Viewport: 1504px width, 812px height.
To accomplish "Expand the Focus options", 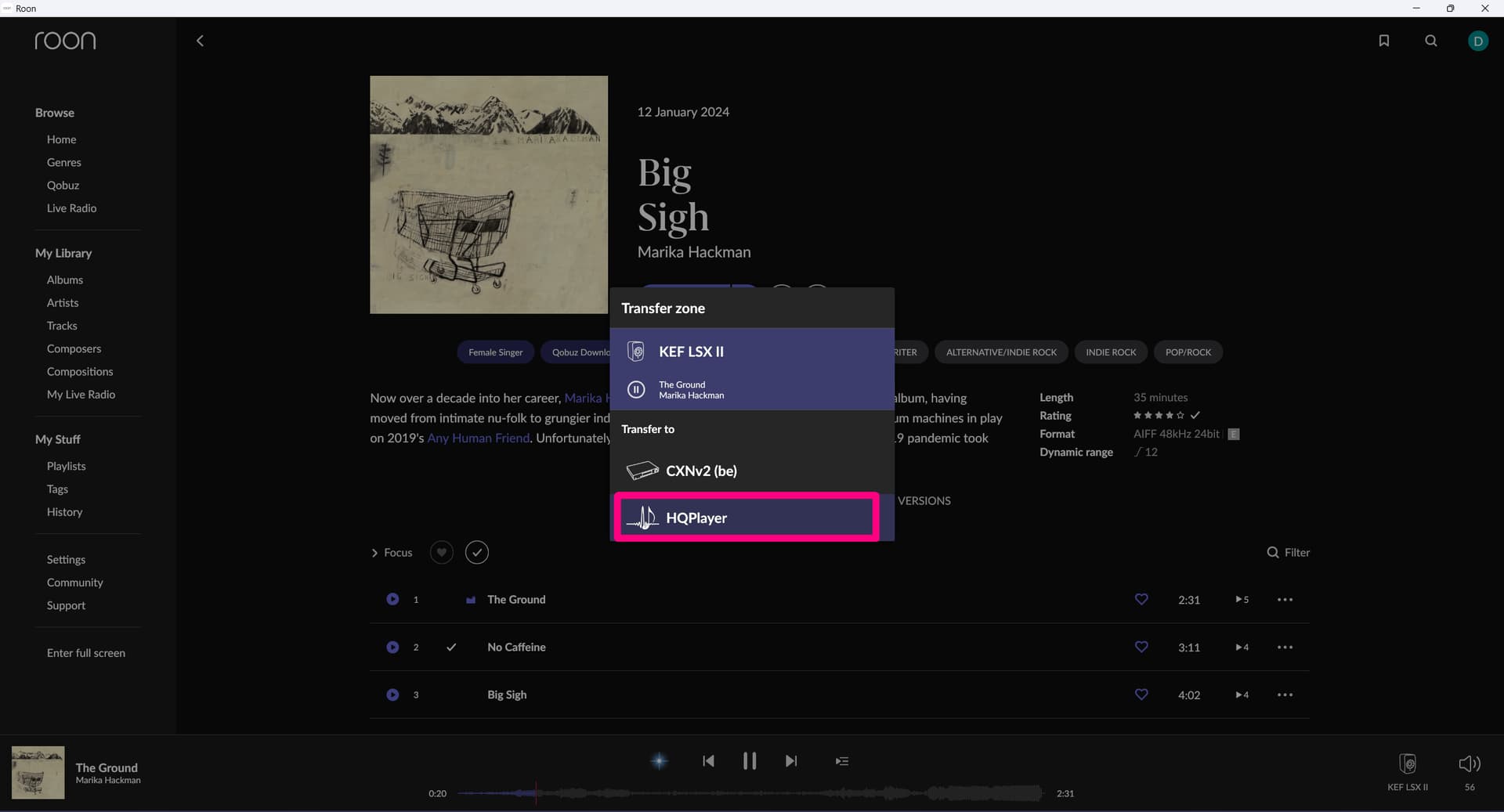I will (x=392, y=553).
